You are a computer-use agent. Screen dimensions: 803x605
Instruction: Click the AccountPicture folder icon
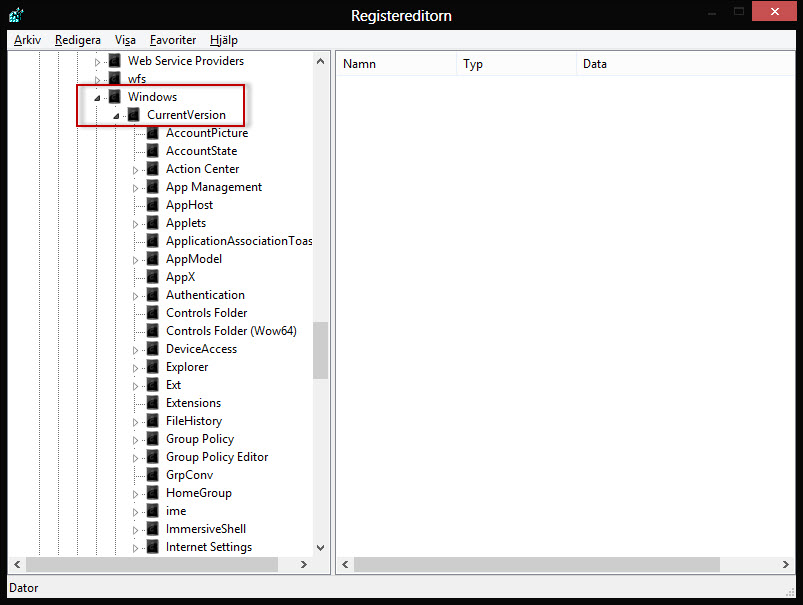pos(153,133)
